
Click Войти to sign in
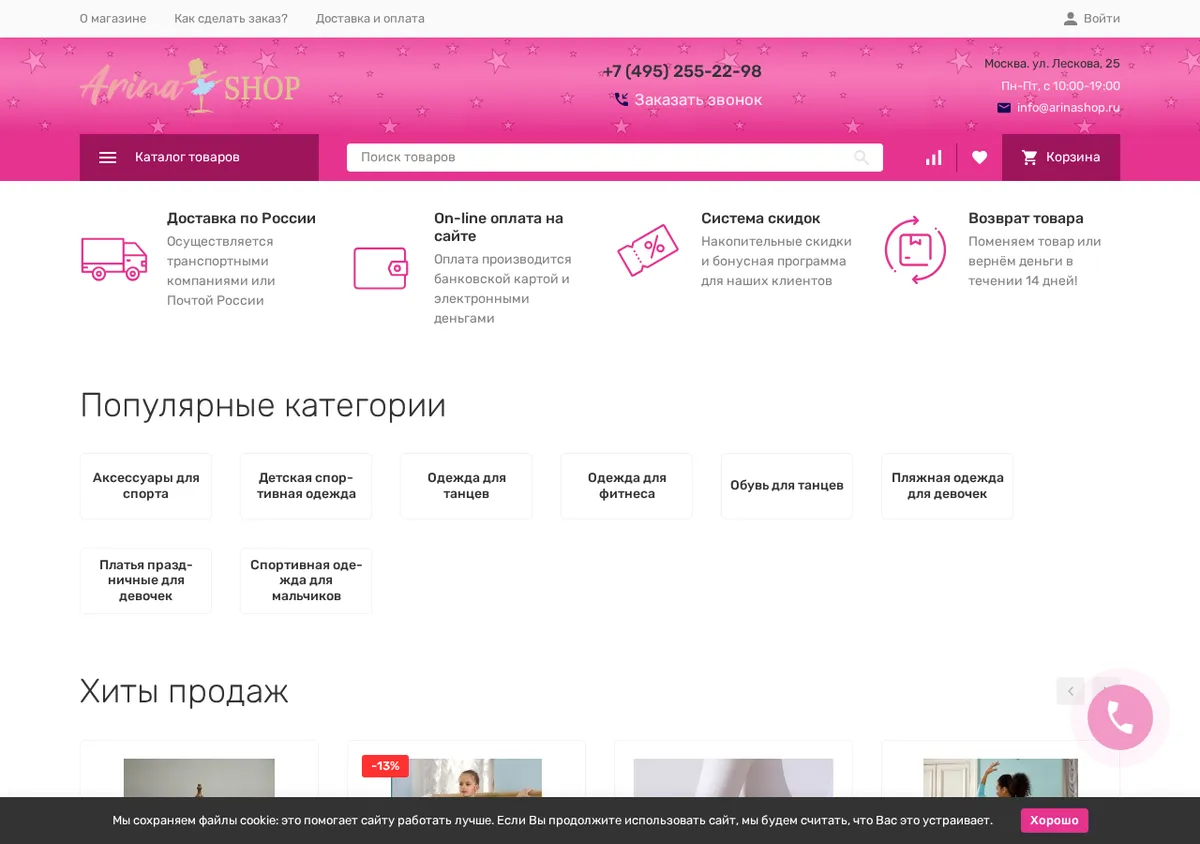[1091, 18]
